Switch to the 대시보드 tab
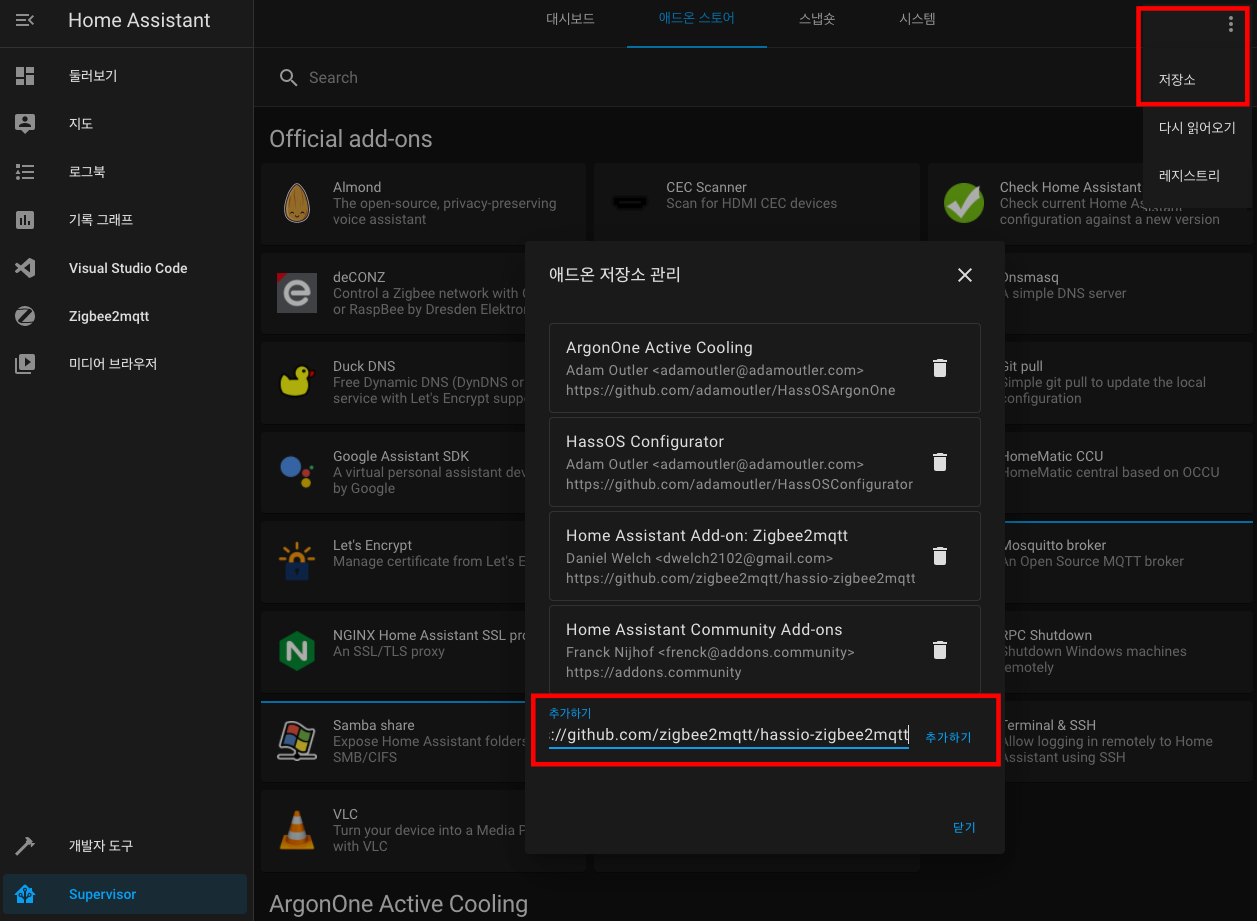1257x921 pixels. pyautogui.click(x=571, y=19)
